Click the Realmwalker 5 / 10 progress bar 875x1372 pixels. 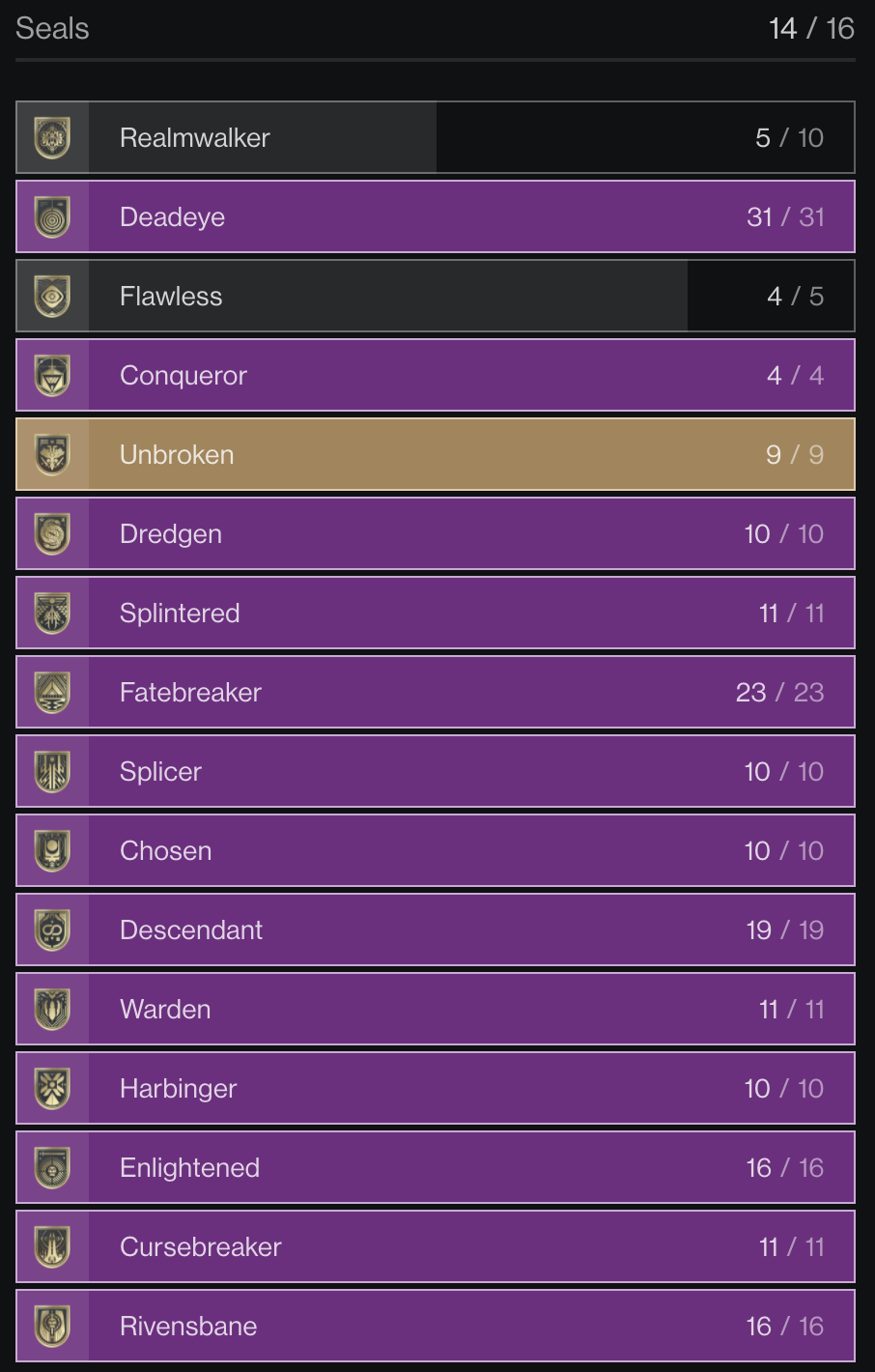click(436, 137)
